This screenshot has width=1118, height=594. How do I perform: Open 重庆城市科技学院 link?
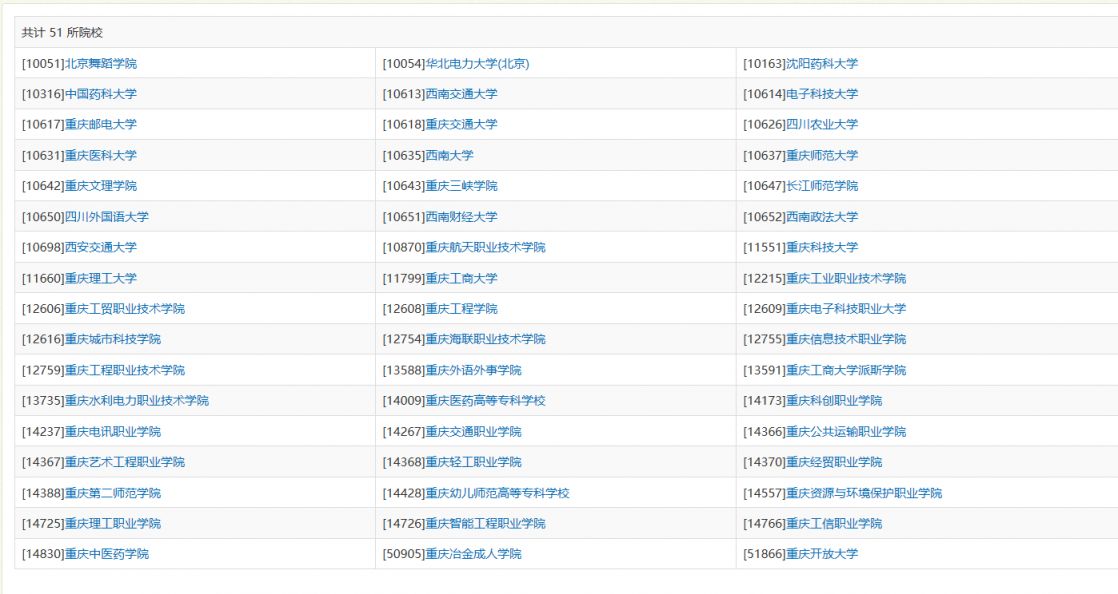pos(113,339)
